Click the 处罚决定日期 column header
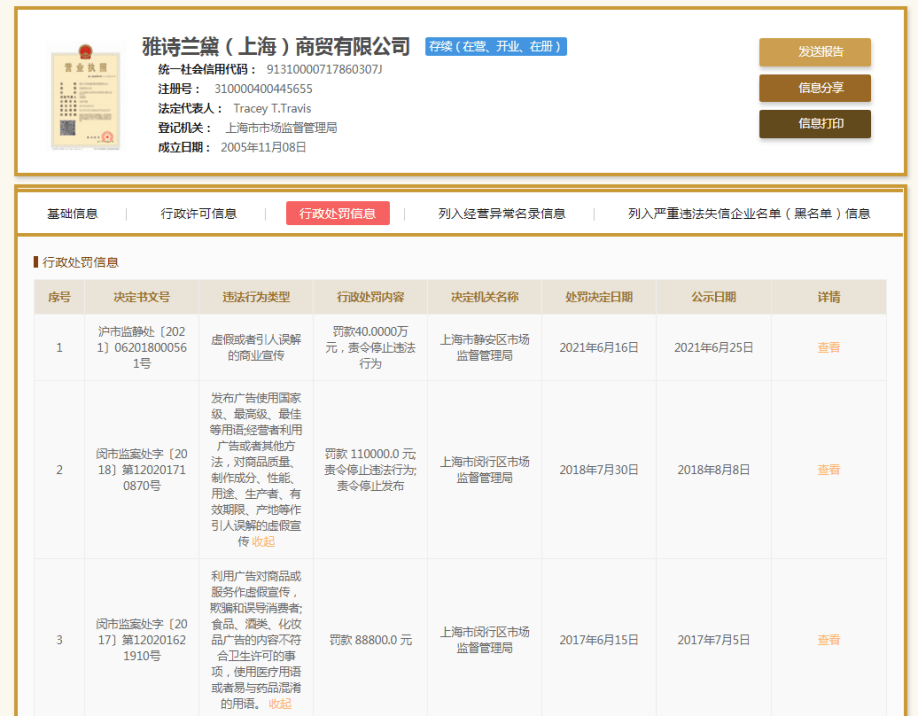919x717 pixels. (x=598, y=297)
